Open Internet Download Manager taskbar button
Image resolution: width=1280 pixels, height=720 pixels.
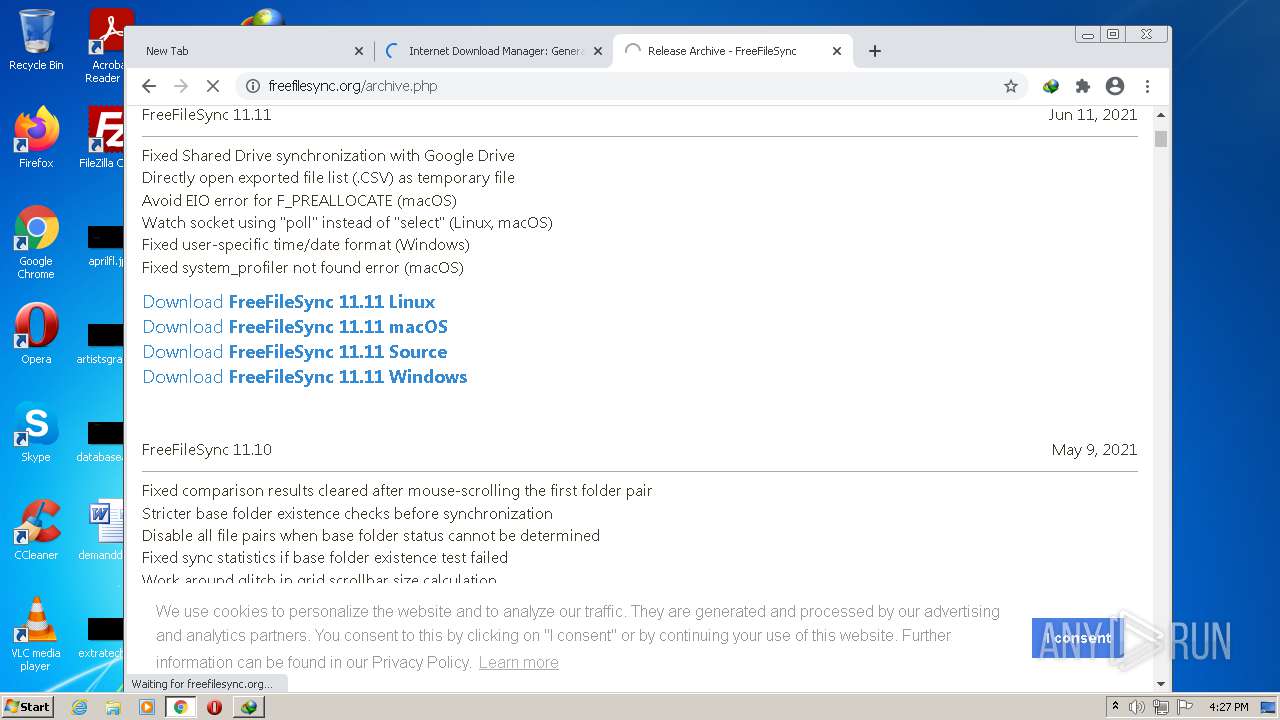(x=249, y=707)
